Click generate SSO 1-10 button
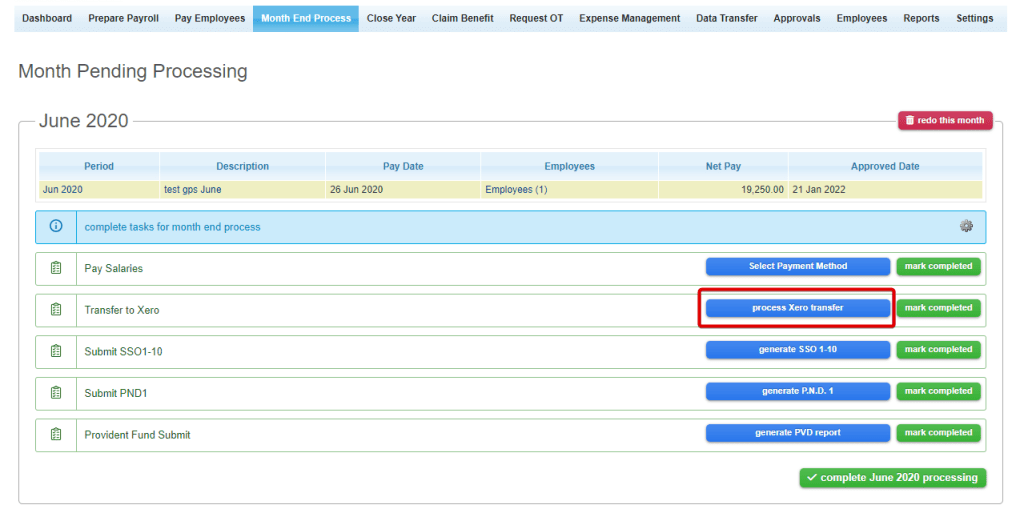 [x=797, y=350]
